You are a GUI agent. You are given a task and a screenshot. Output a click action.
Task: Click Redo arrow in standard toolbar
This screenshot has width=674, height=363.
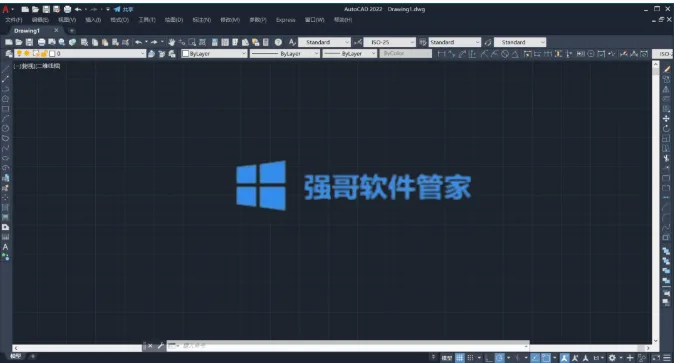[x=154, y=42]
